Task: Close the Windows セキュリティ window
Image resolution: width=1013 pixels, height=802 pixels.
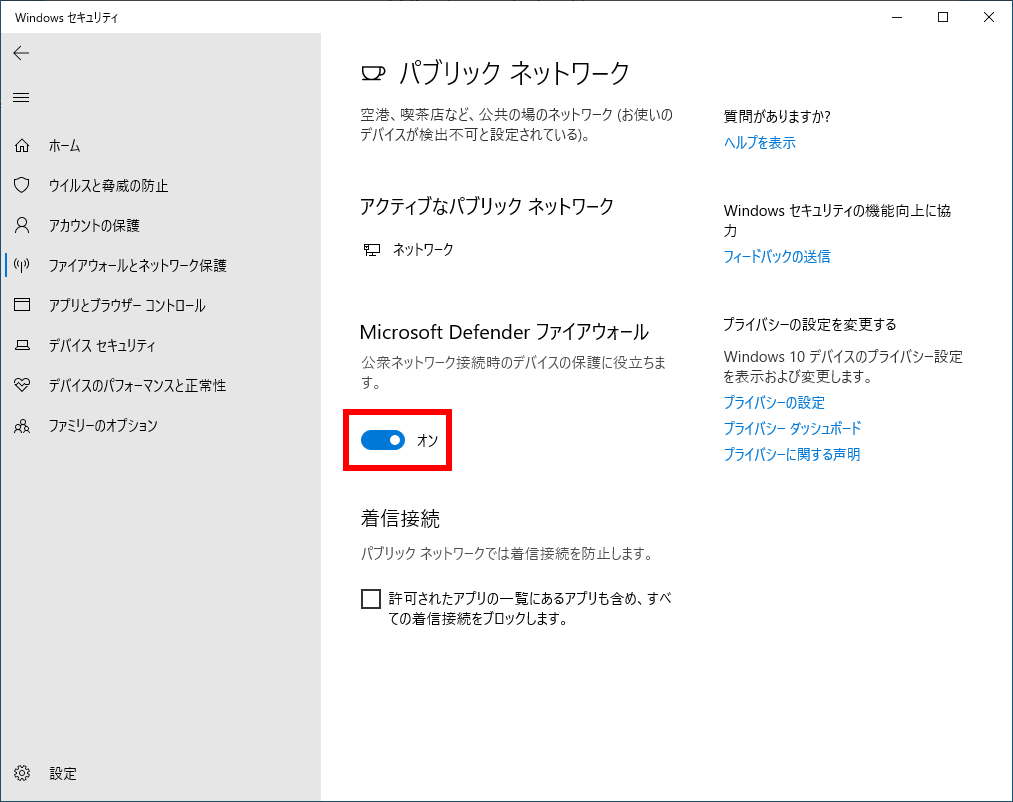Action: coord(988,17)
